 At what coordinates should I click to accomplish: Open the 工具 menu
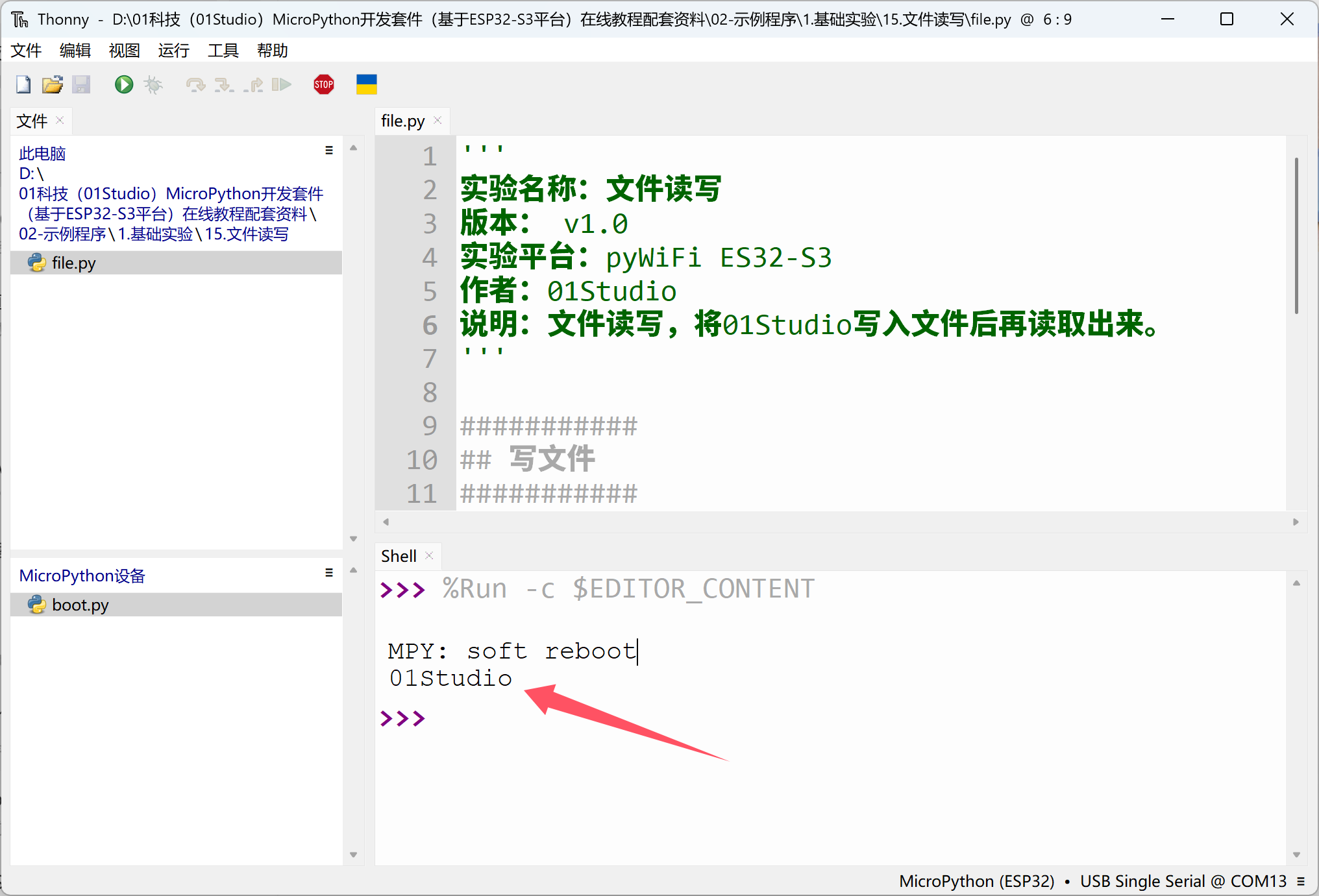(x=223, y=51)
